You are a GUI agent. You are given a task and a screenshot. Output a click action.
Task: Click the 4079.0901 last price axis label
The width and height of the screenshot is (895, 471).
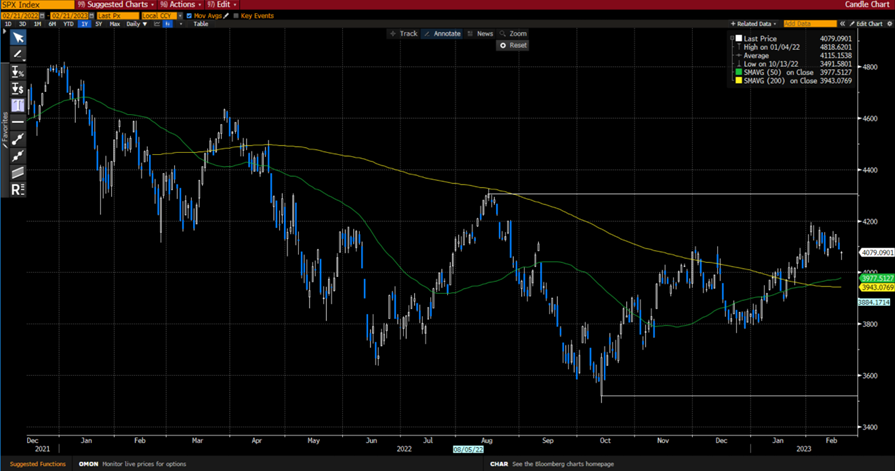(x=877, y=252)
